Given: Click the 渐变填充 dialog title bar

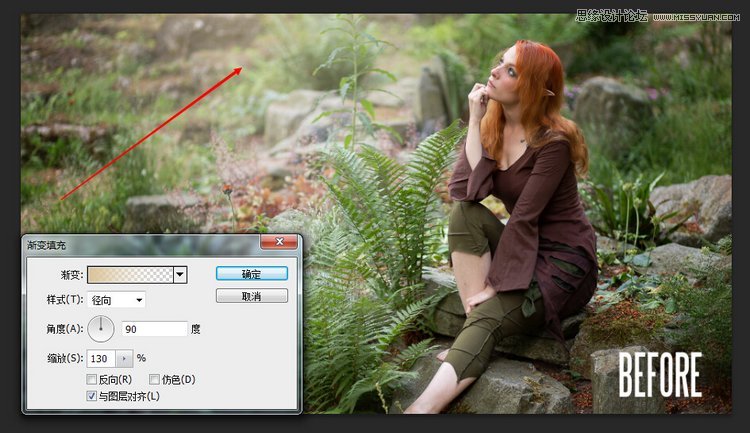Looking at the screenshot, I should point(130,243).
